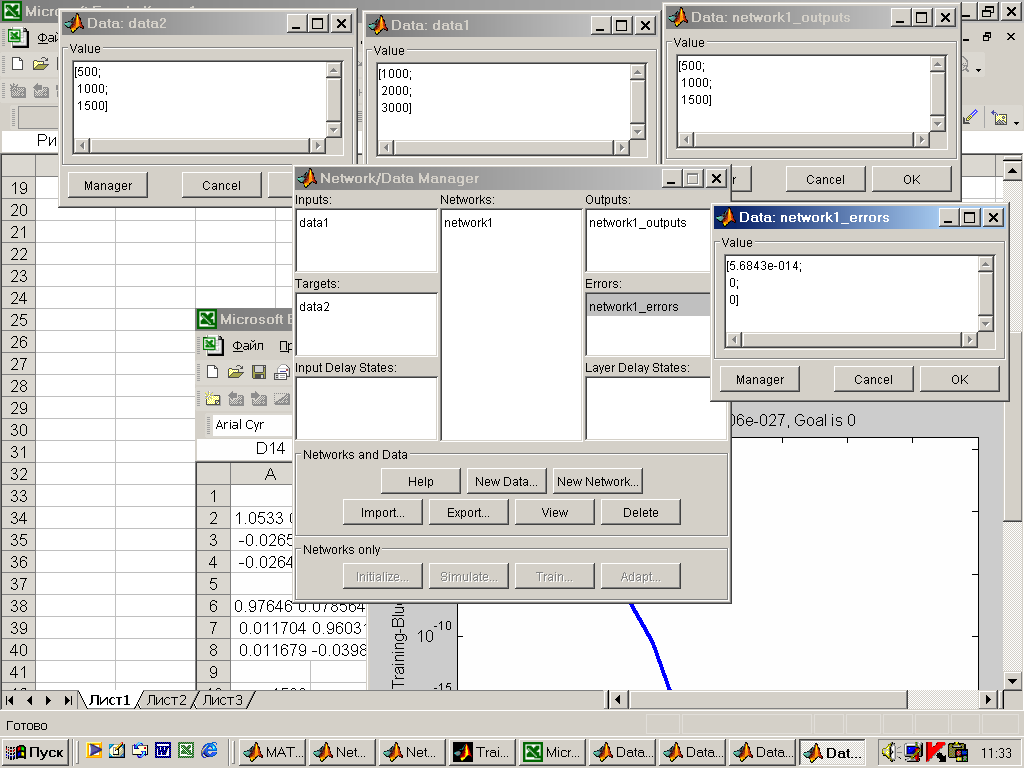Select network1 in the Networks list
The image size is (1024, 768).
click(x=468, y=223)
